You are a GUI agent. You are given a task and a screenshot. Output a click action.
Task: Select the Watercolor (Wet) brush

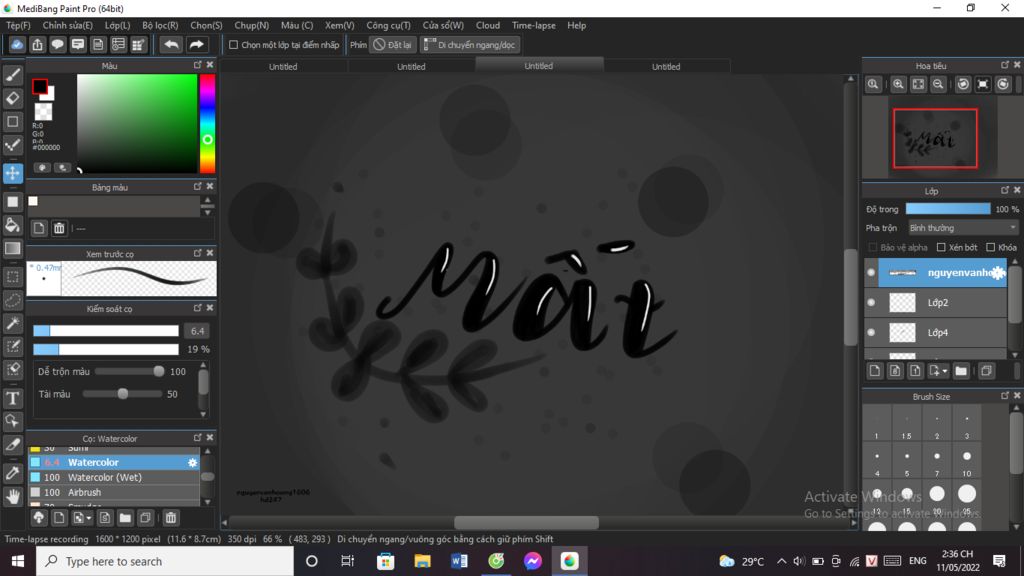114,477
